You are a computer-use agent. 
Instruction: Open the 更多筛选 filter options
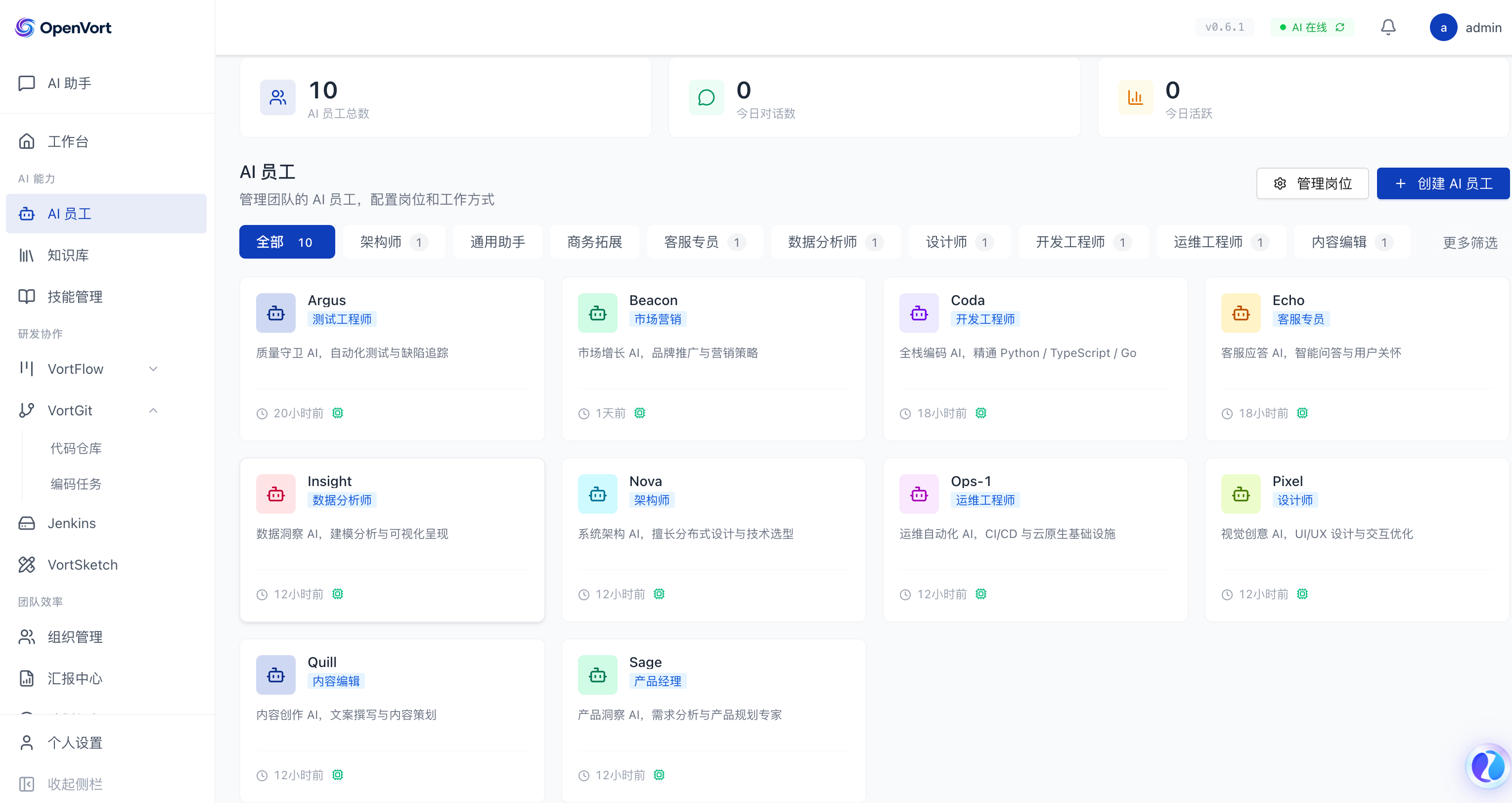click(1470, 242)
